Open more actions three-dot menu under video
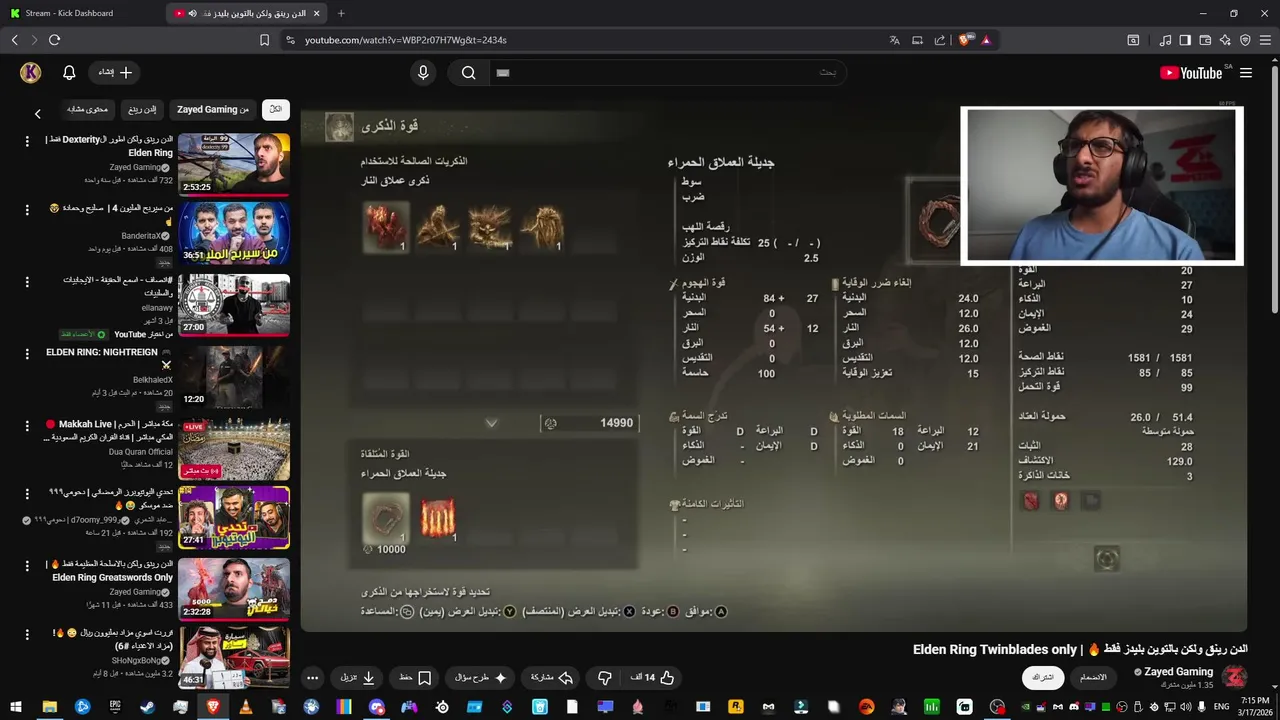 (312, 678)
